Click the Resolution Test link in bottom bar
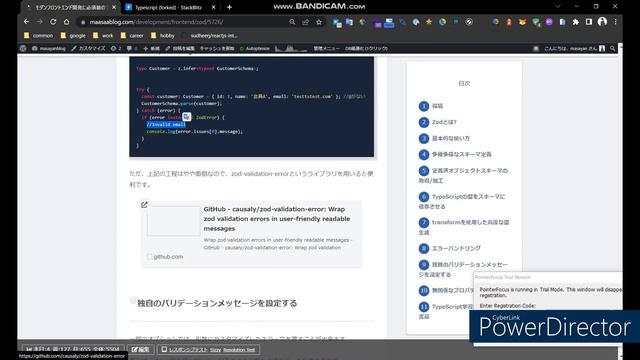This screenshot has height=360, width=640. (x=239, y=350)
